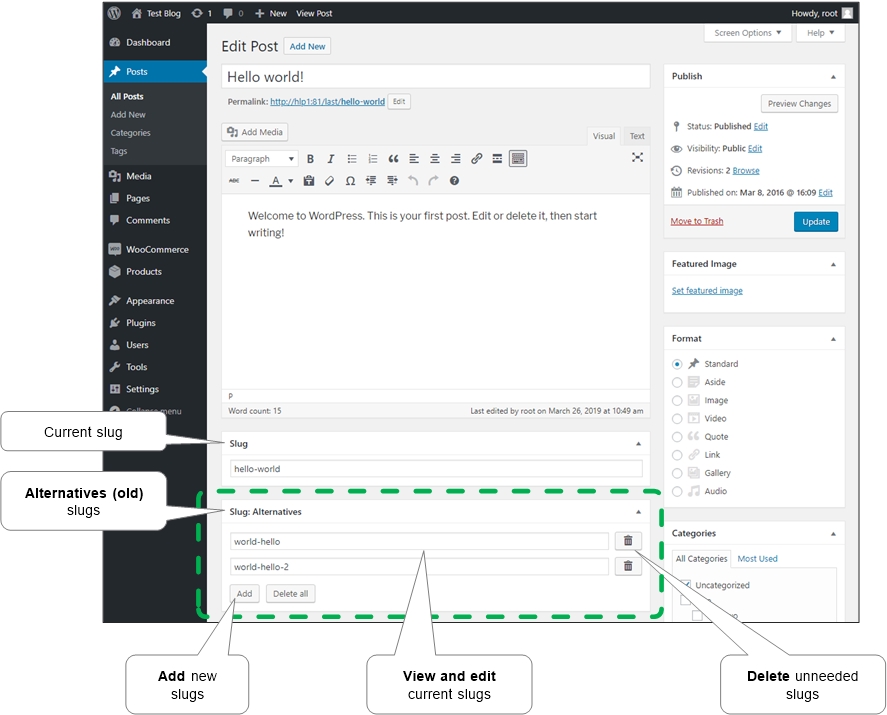Select the Quote post format
887x715 pixels.
(x=677, y=437)
